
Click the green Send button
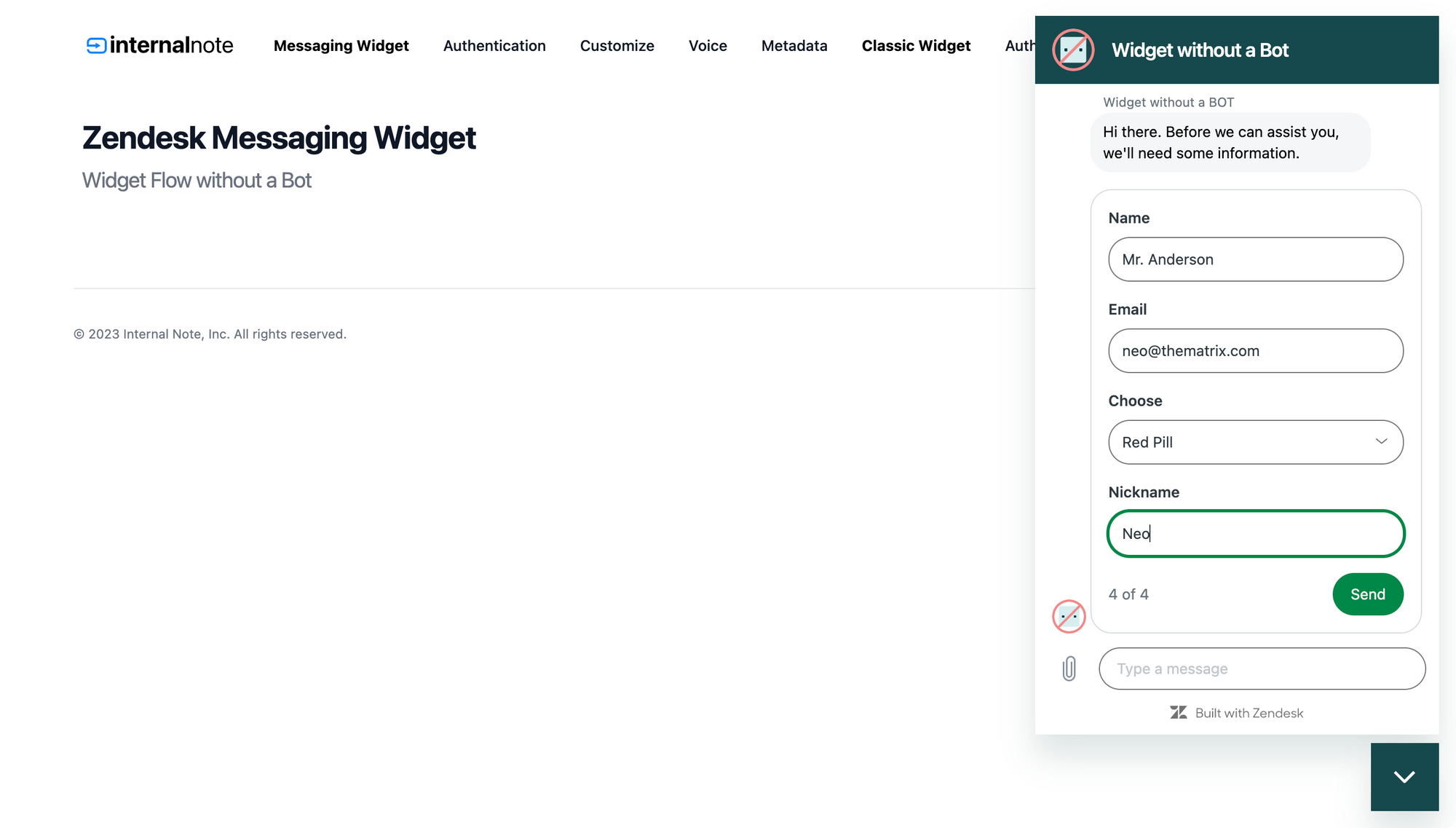[1368, 594]
